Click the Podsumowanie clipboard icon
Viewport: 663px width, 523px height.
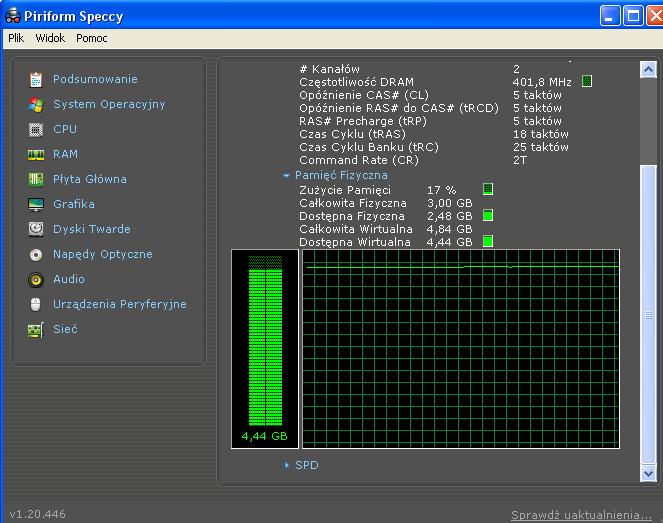tap(36, 79)
